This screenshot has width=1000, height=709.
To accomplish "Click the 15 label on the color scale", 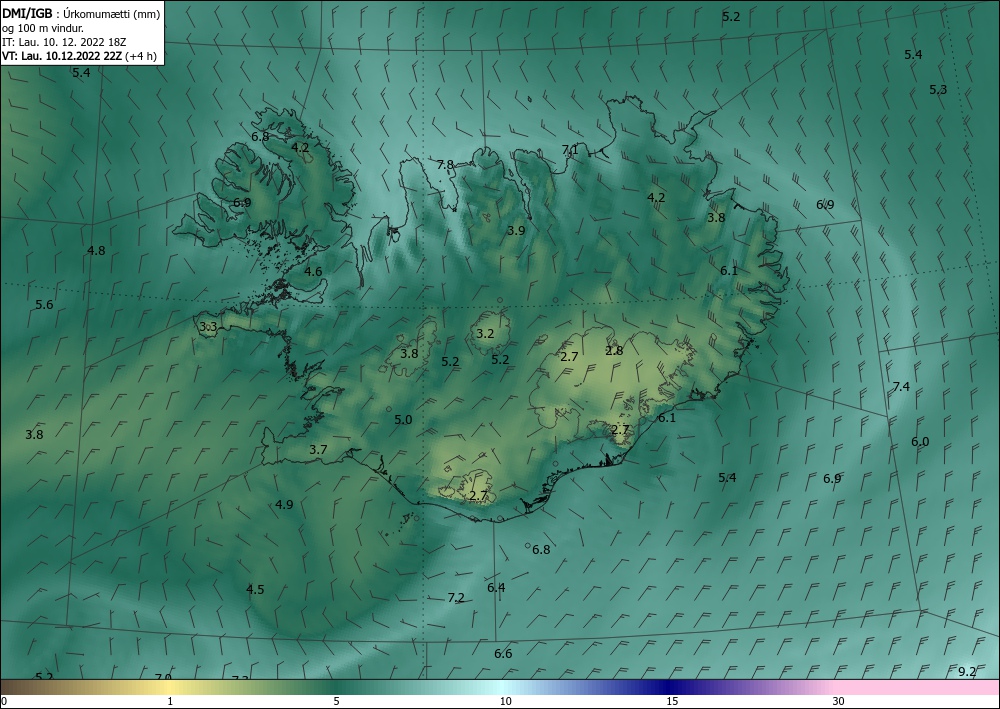I will point(672,701).
